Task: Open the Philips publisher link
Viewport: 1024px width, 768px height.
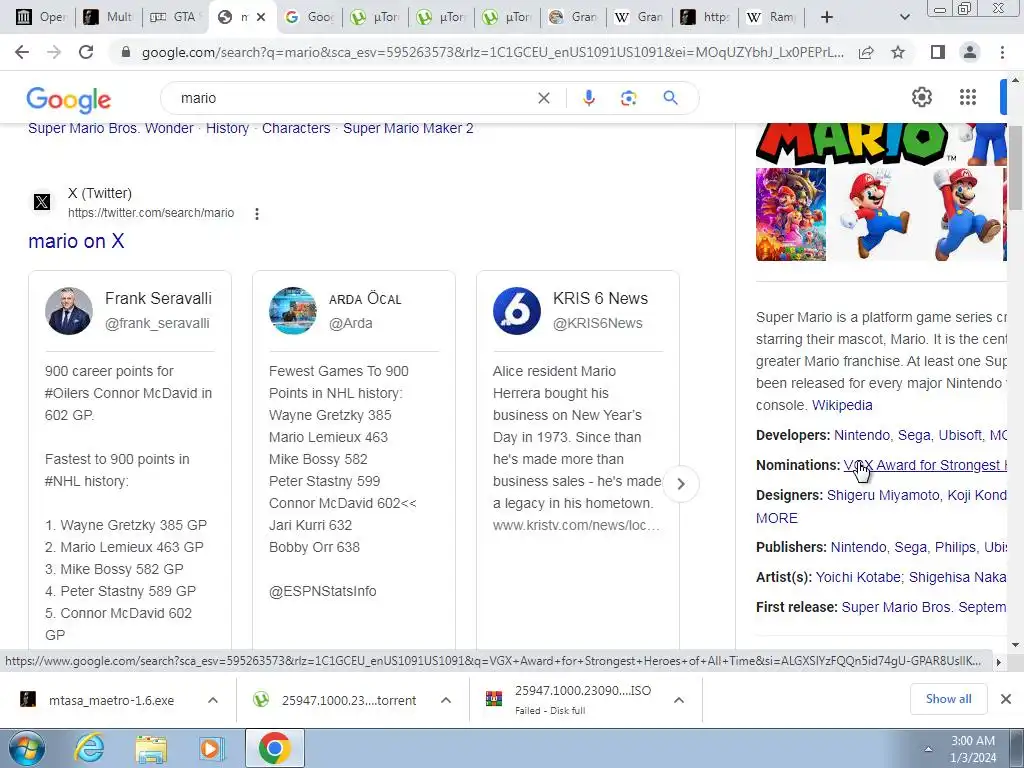Action: tap(955, 547)
